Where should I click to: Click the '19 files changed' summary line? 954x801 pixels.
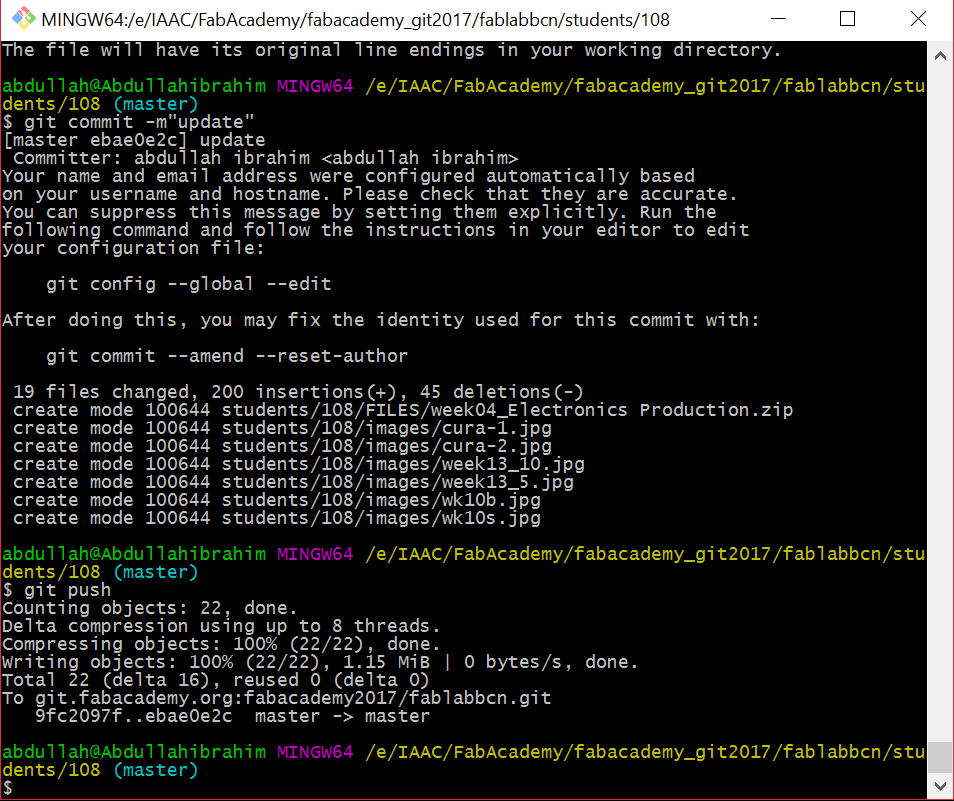(x=298, y=392)
